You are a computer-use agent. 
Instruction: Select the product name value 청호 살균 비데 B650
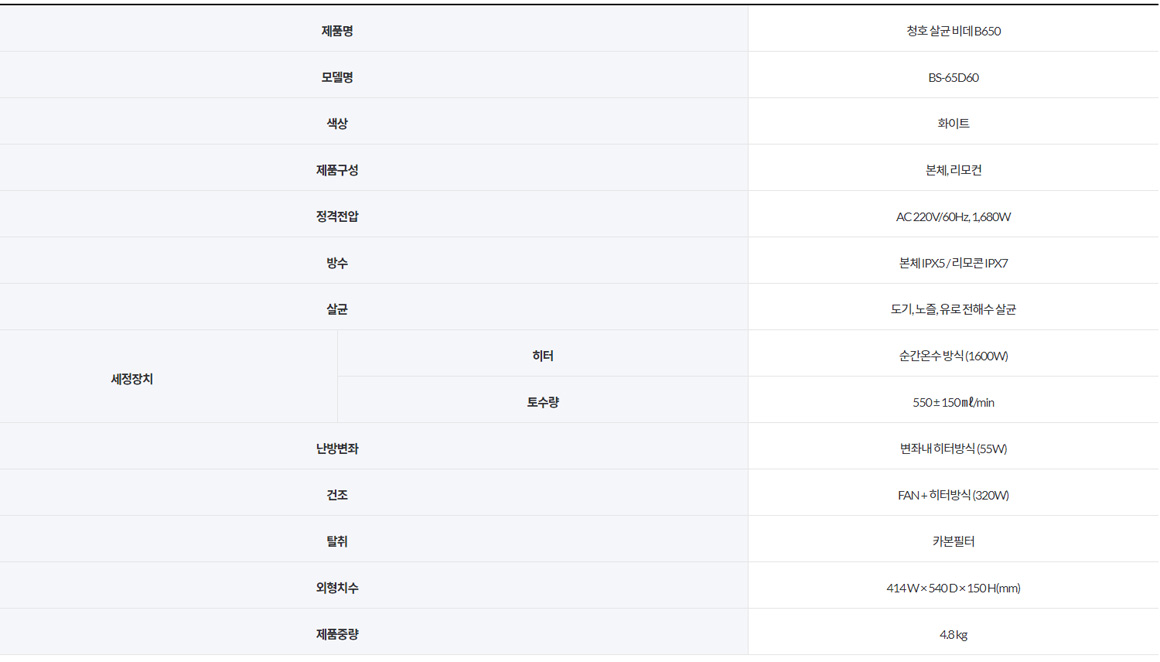tap(953, 31)
